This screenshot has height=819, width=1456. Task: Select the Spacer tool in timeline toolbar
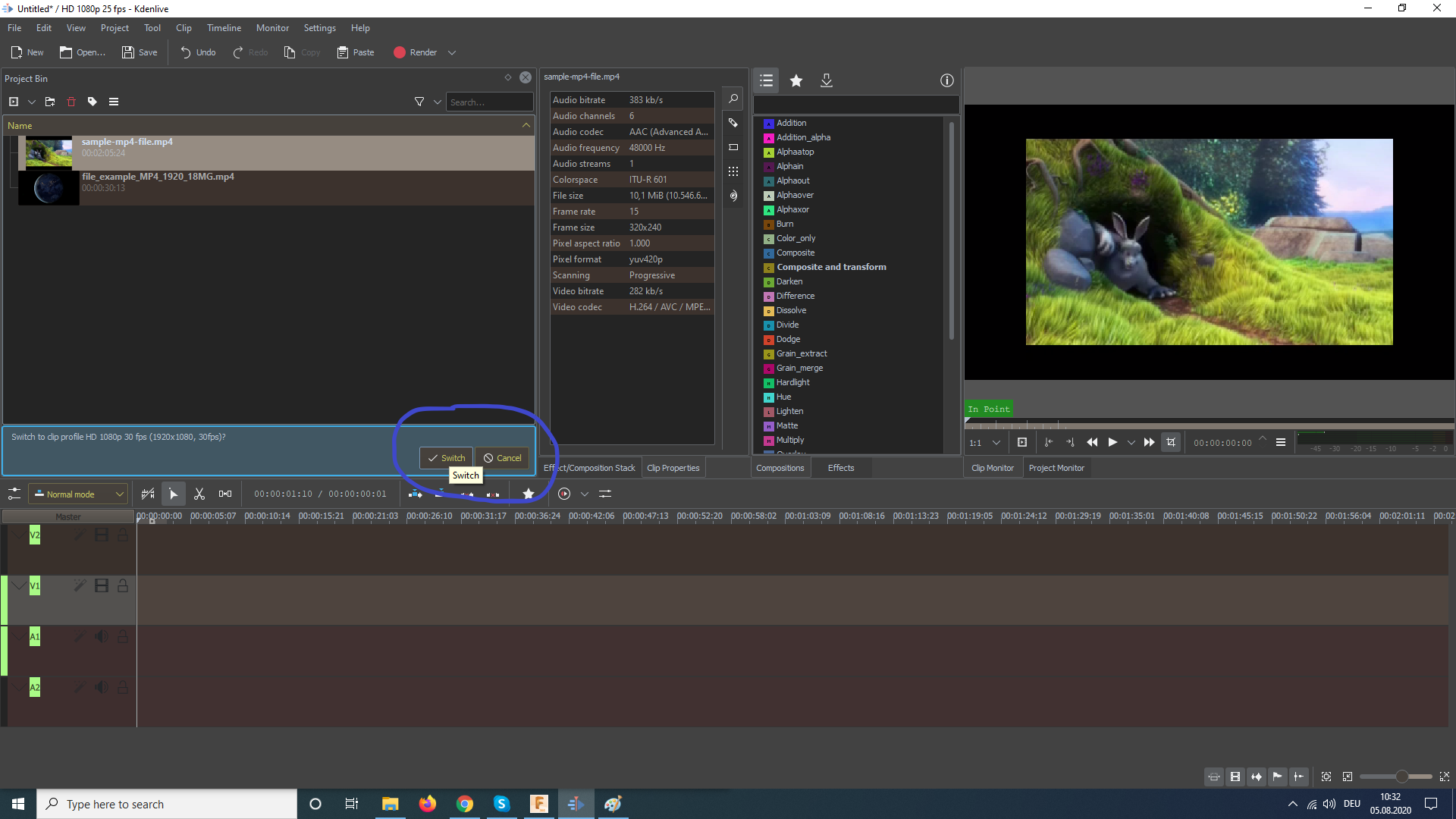pos(225,494)
